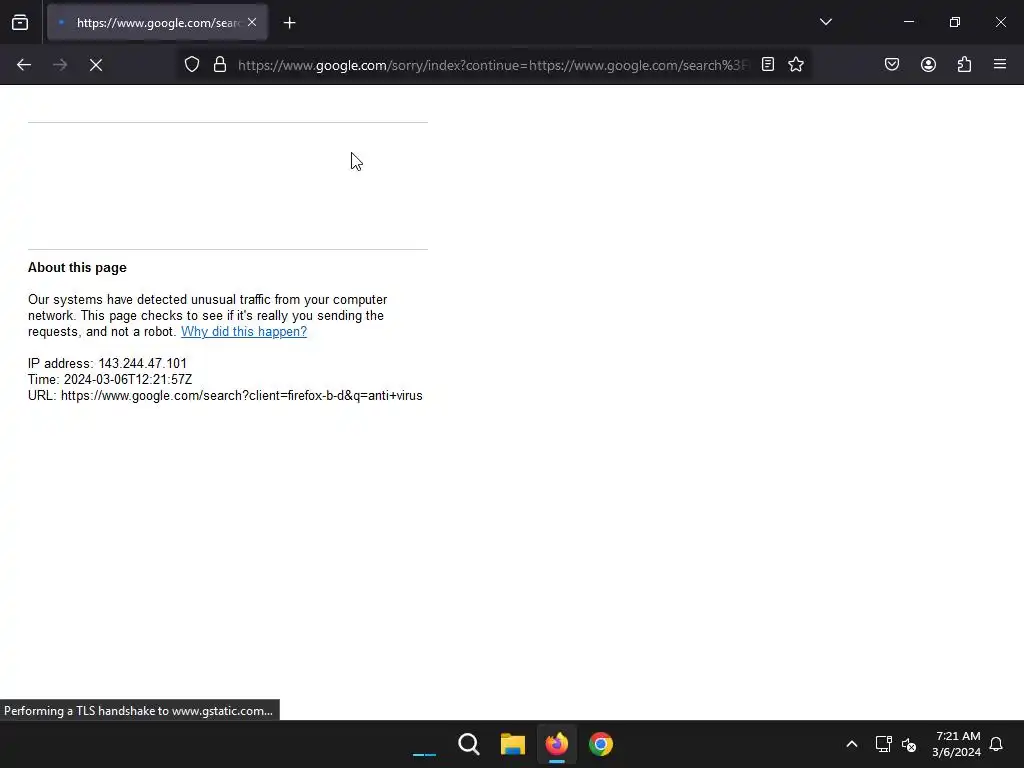Click the Time 2024-03-06T12:21:57Z line

pos(110,379)
